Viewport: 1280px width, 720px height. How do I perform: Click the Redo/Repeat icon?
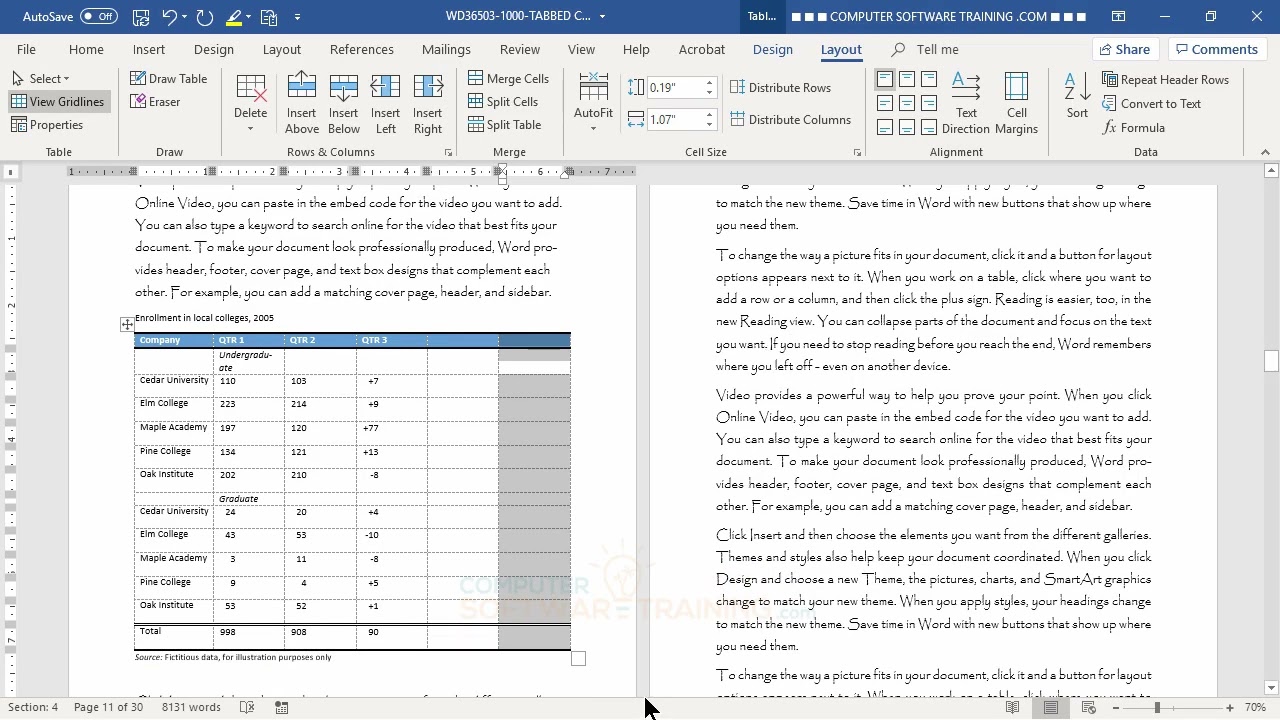tap(205, 17)
